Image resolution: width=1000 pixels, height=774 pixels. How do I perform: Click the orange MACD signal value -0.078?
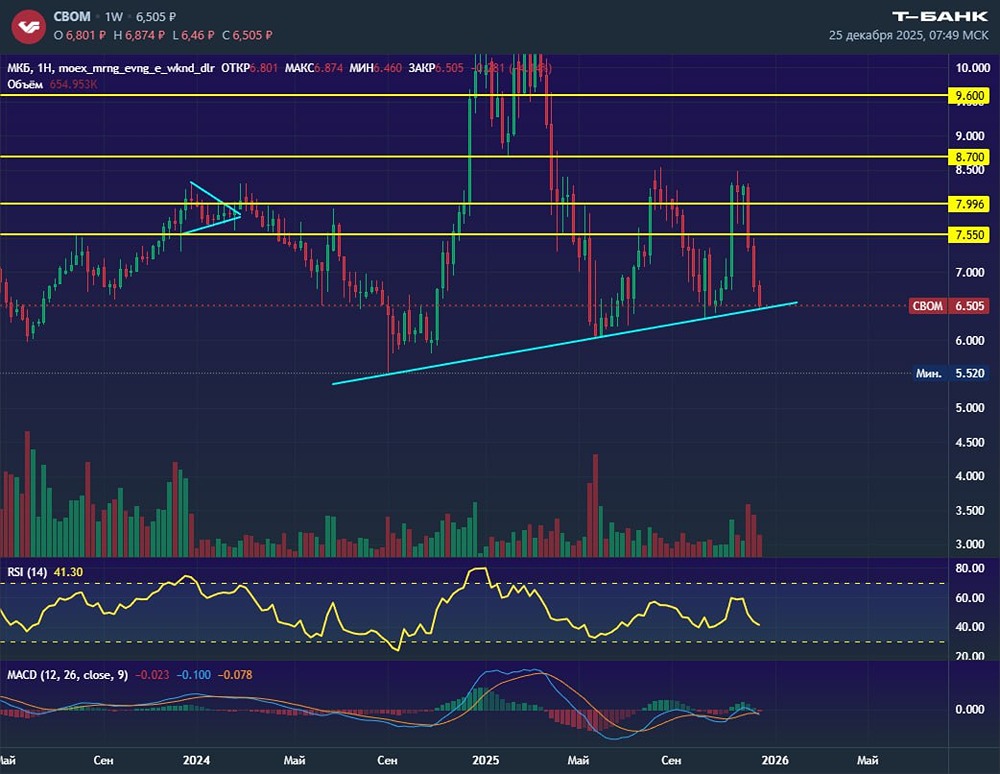pos(235,675)
